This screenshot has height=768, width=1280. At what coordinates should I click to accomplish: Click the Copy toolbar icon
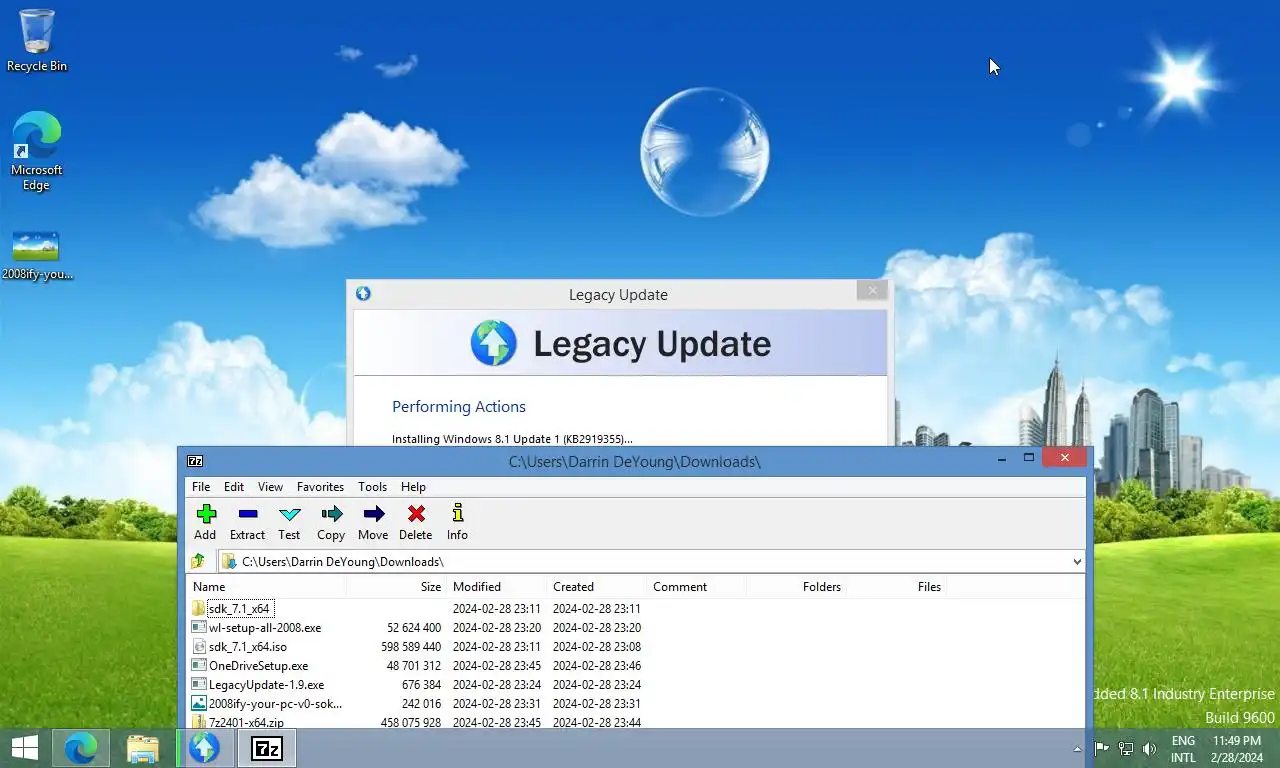tap(331, 522)
